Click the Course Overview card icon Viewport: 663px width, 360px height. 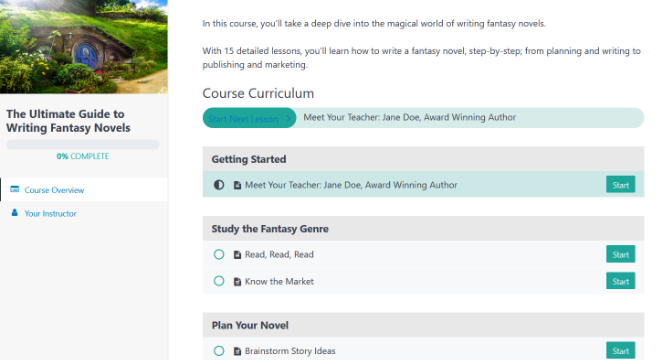coord(14,189)
